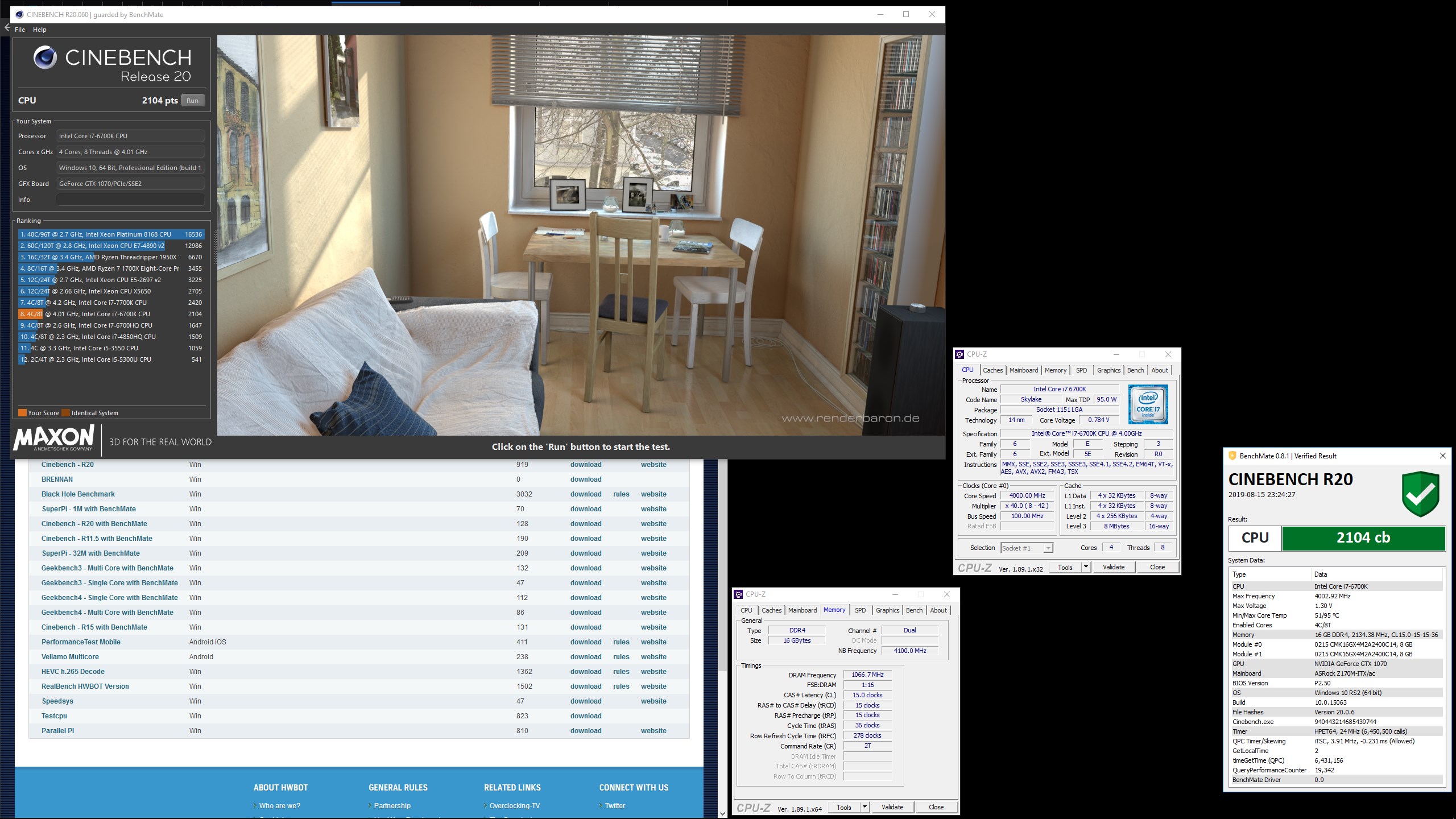This screenshot has height=819, width=1456.
Task: Click website link for Speedsys row
Action: (x=653, y=701)
